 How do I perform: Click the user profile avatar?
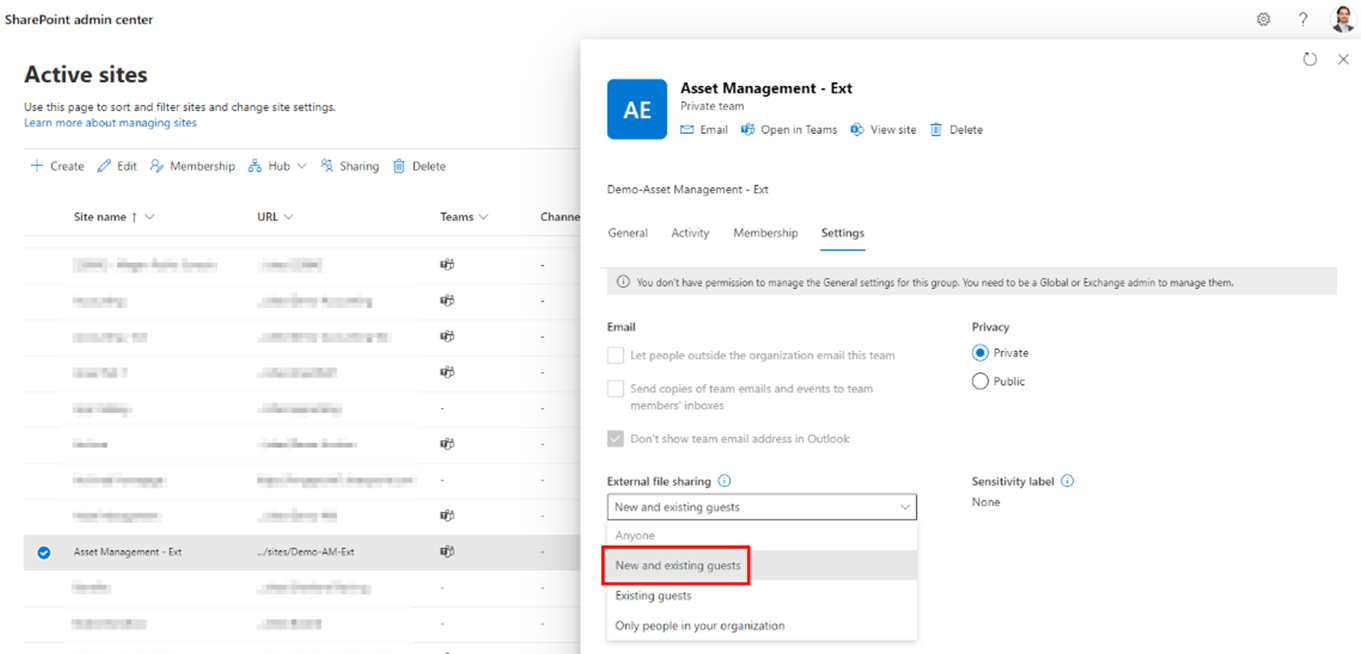1342,19
